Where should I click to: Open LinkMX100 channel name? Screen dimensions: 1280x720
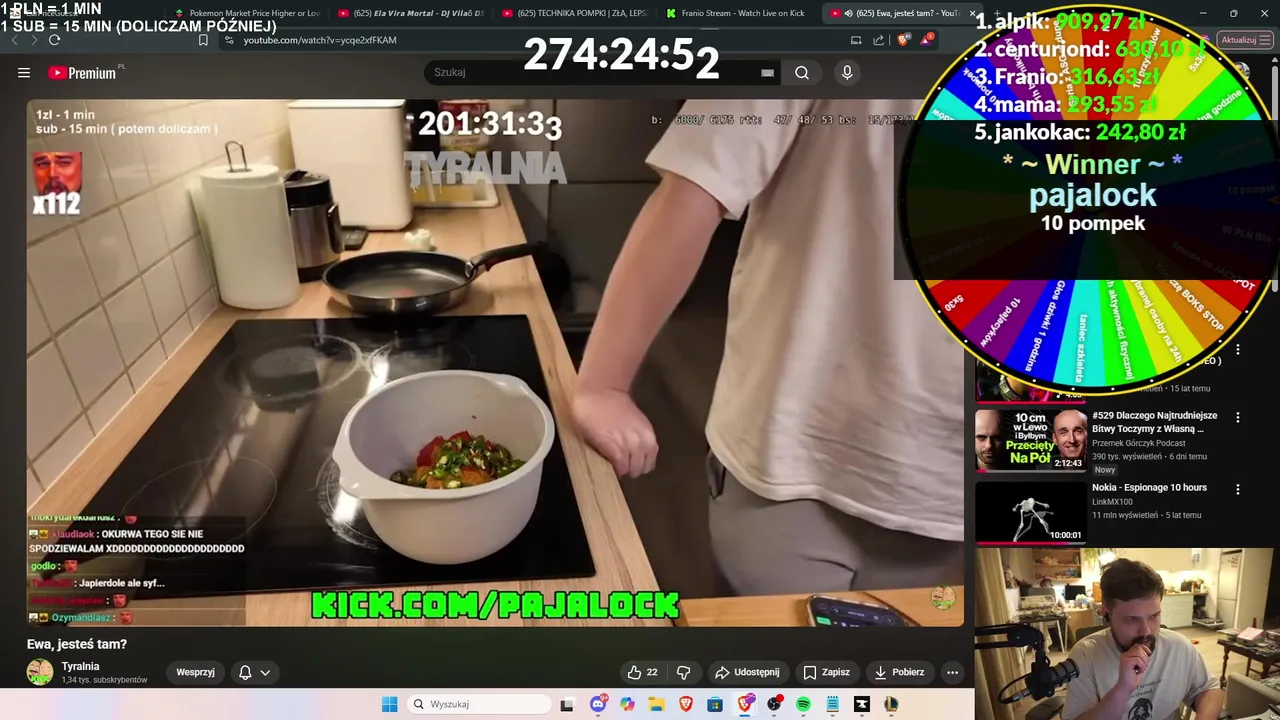click(1112, 502)
